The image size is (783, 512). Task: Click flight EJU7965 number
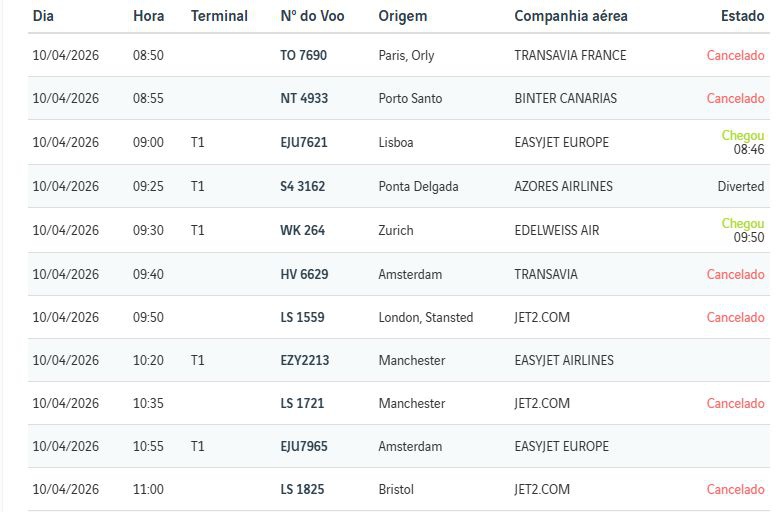coord(304,447)
